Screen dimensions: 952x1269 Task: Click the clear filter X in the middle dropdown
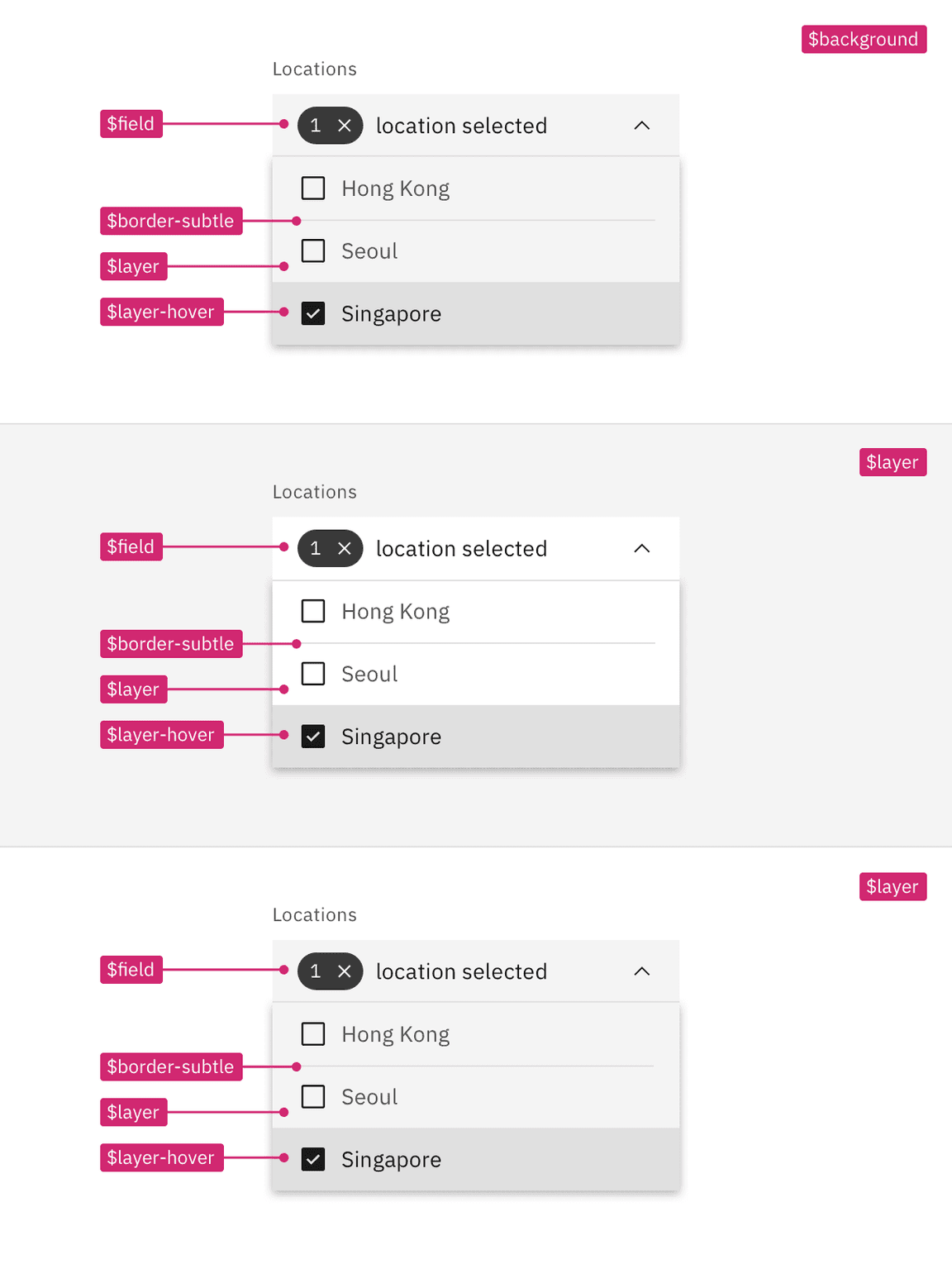pyautogui.click(x=345, y=548)
